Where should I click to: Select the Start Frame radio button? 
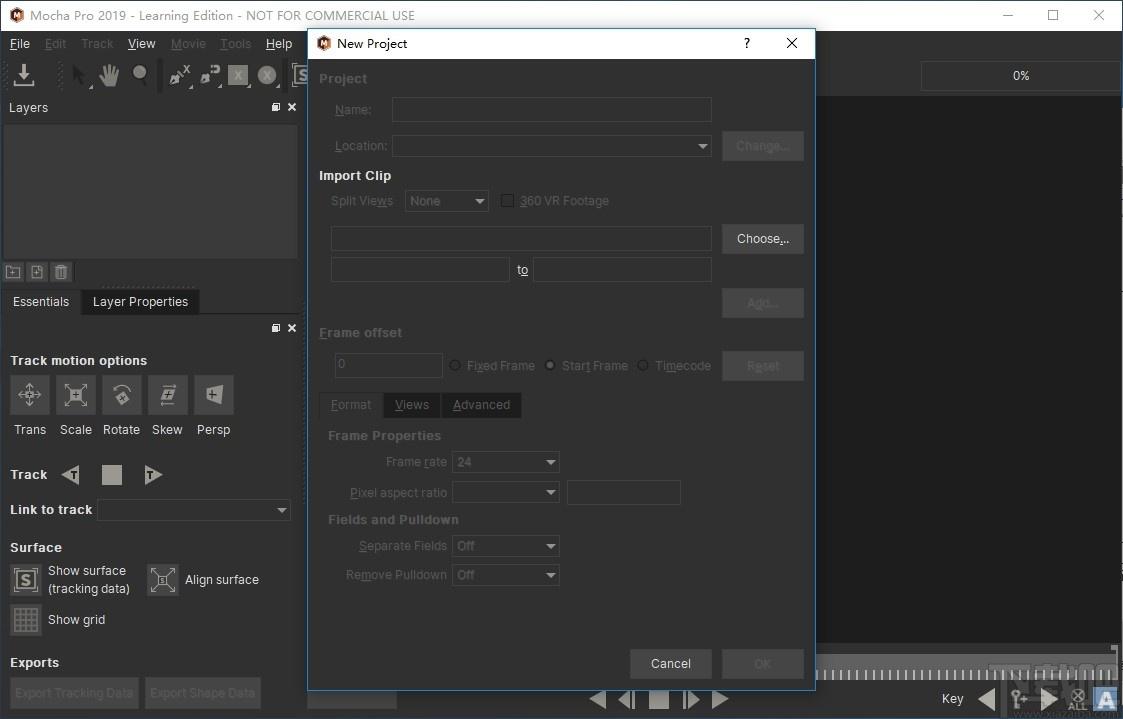pyautogui.click(x=550, y=365)
